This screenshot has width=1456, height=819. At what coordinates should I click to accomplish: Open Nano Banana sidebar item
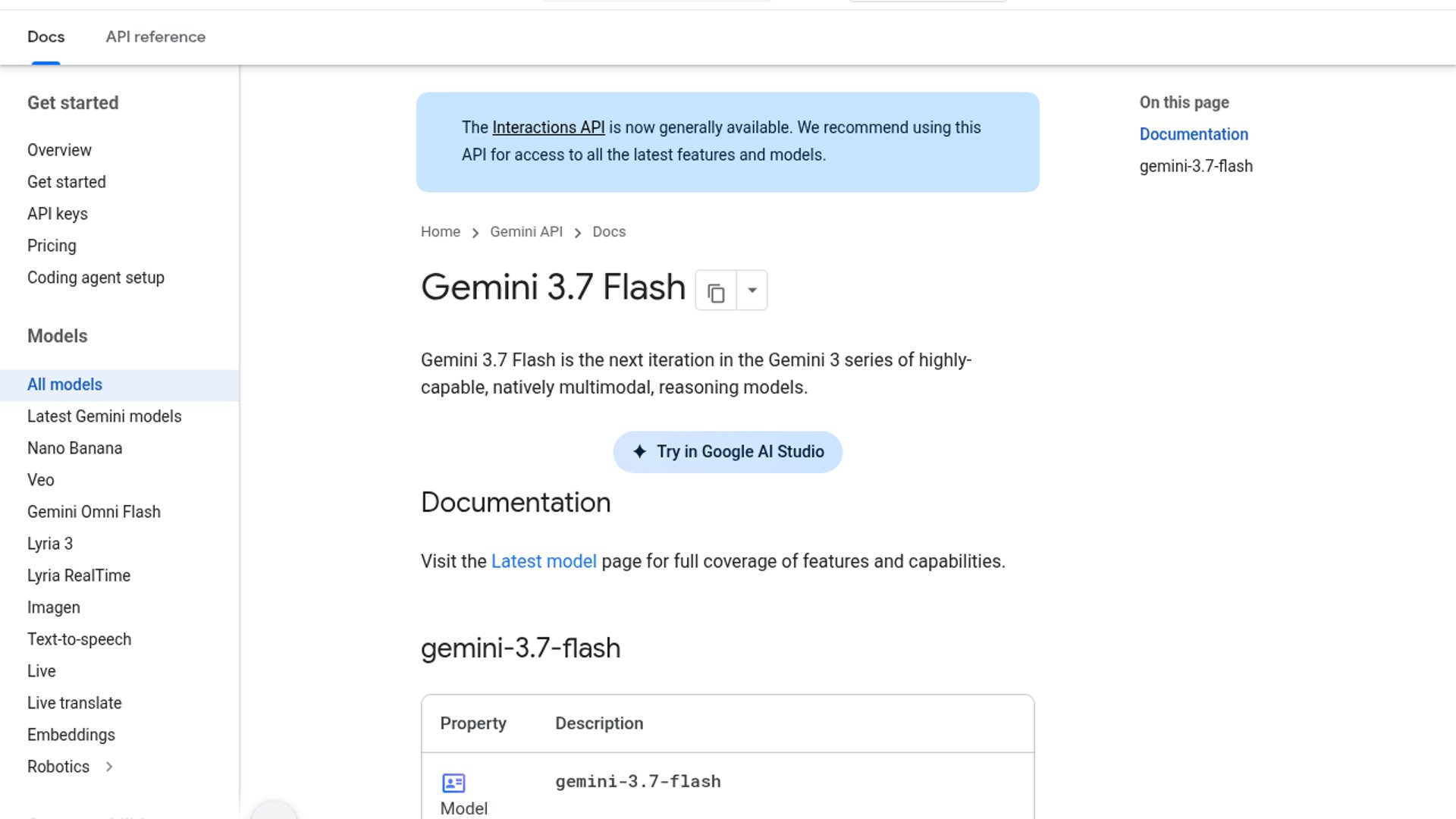tap(74, 448)
